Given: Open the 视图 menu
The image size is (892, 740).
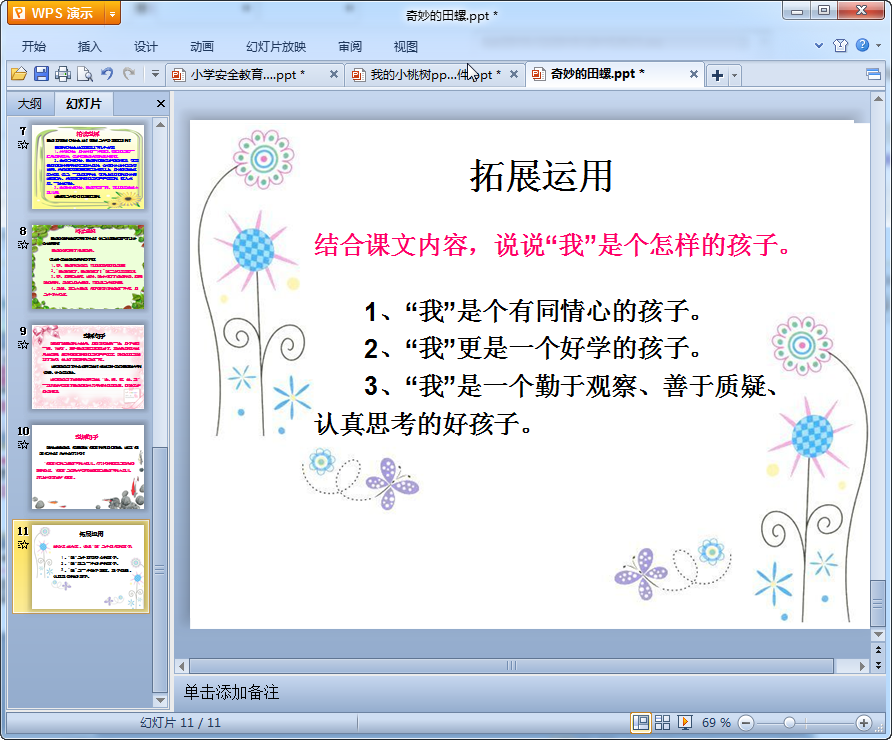Looking at the screenshot, I should 406,47.
